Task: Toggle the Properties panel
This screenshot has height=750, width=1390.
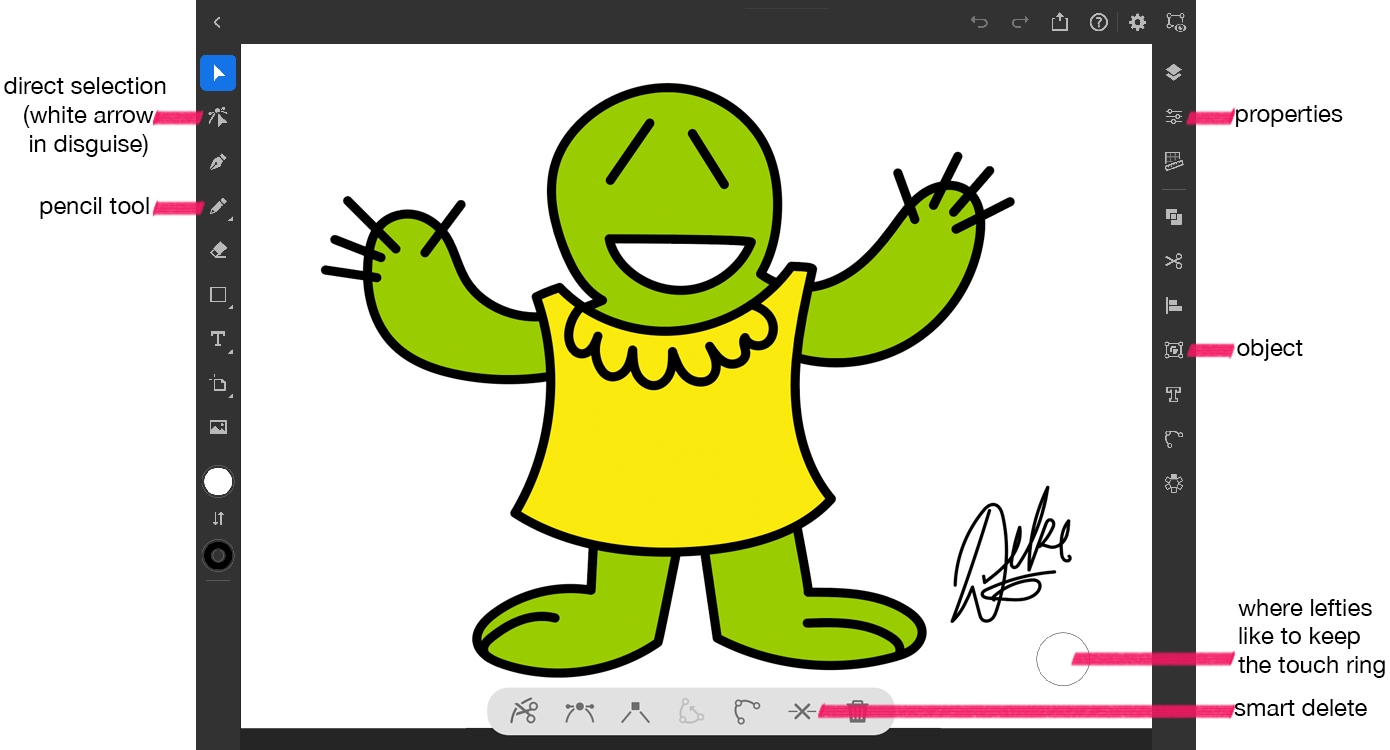Action: (1172, 116)
